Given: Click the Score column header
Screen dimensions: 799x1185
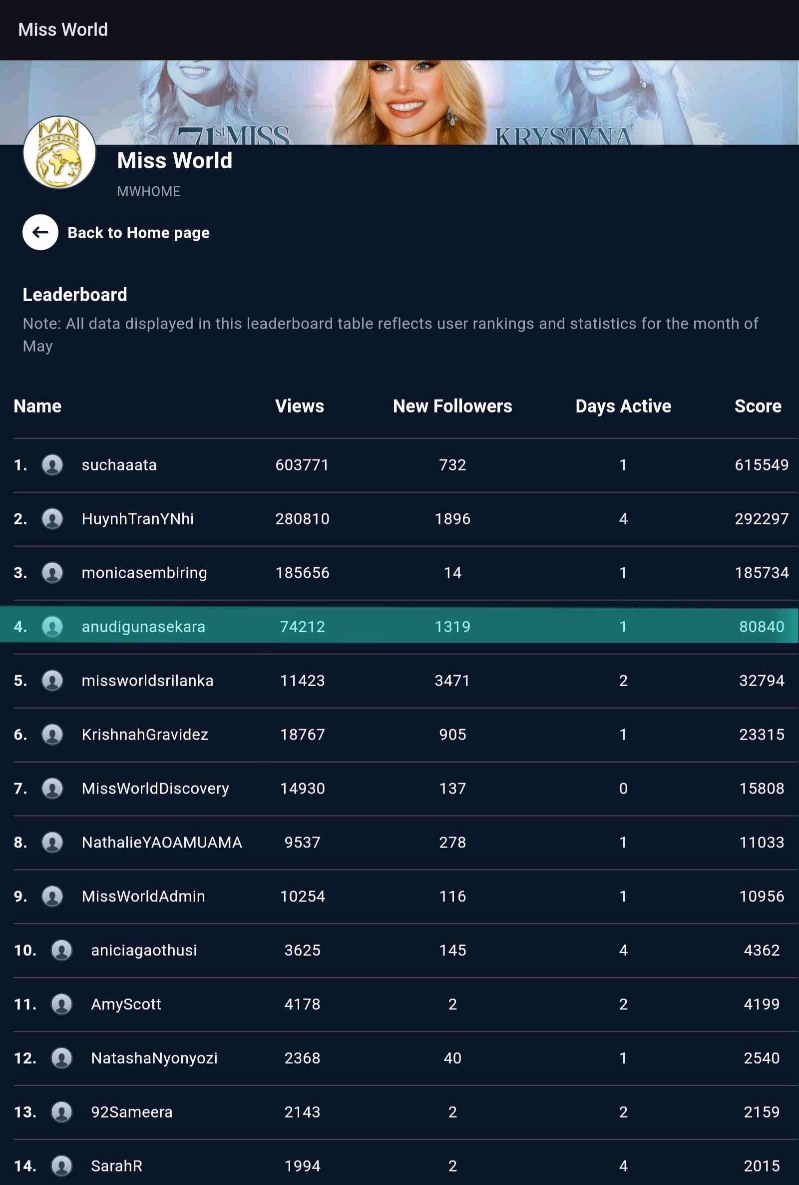Looking at the screenshot, I should click(758, 406).
